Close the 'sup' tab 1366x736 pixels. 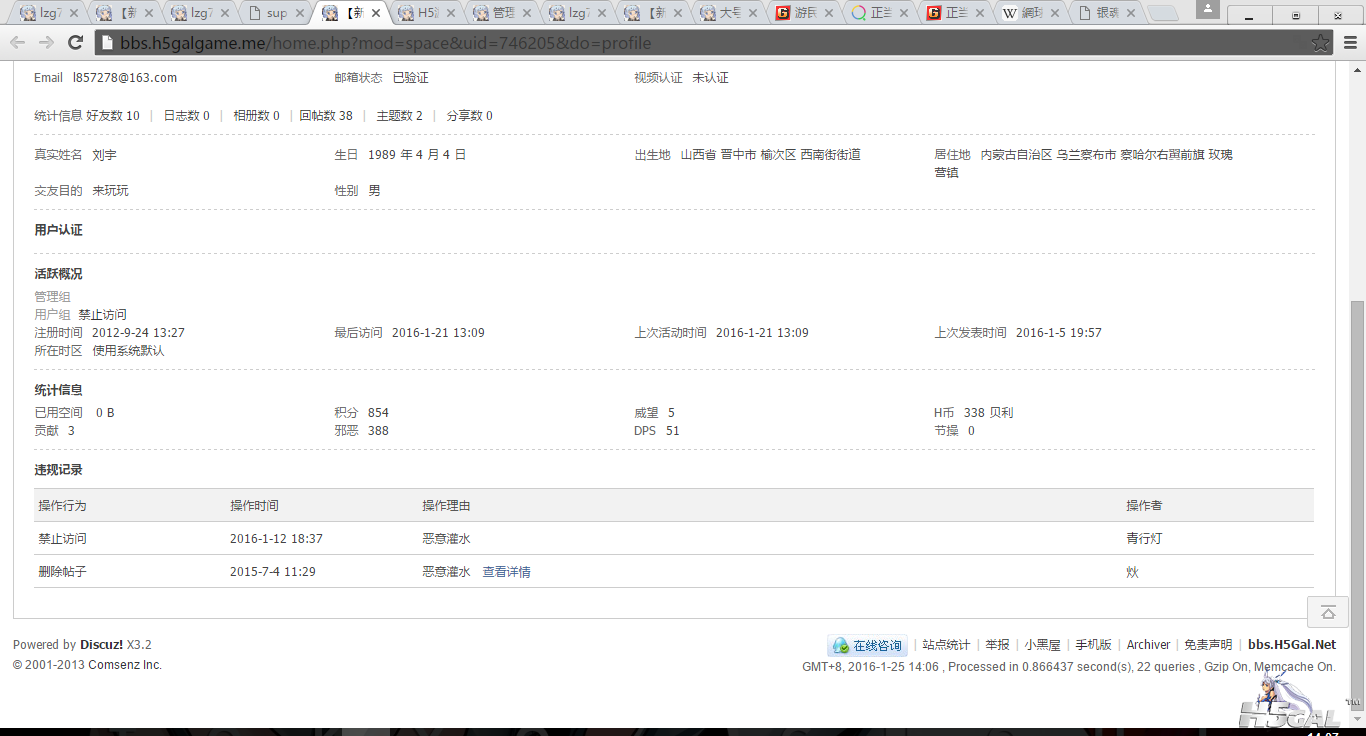pyautogui.click(x=300, y=13)
